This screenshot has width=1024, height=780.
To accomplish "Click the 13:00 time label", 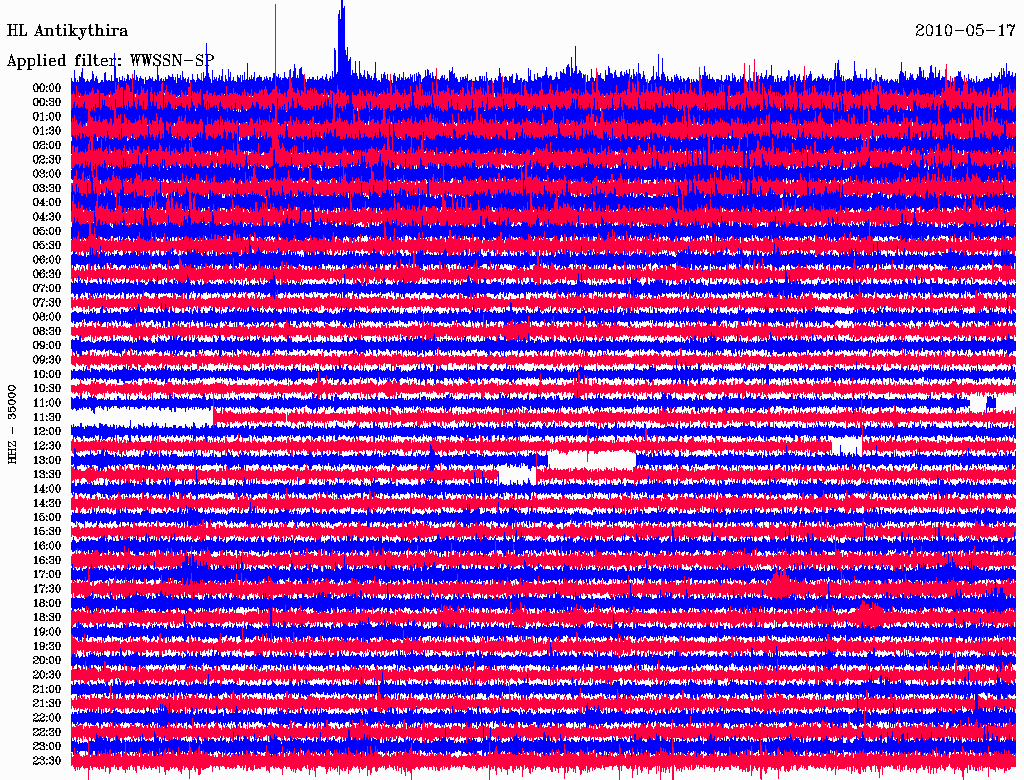I will [x=47, y=460].
